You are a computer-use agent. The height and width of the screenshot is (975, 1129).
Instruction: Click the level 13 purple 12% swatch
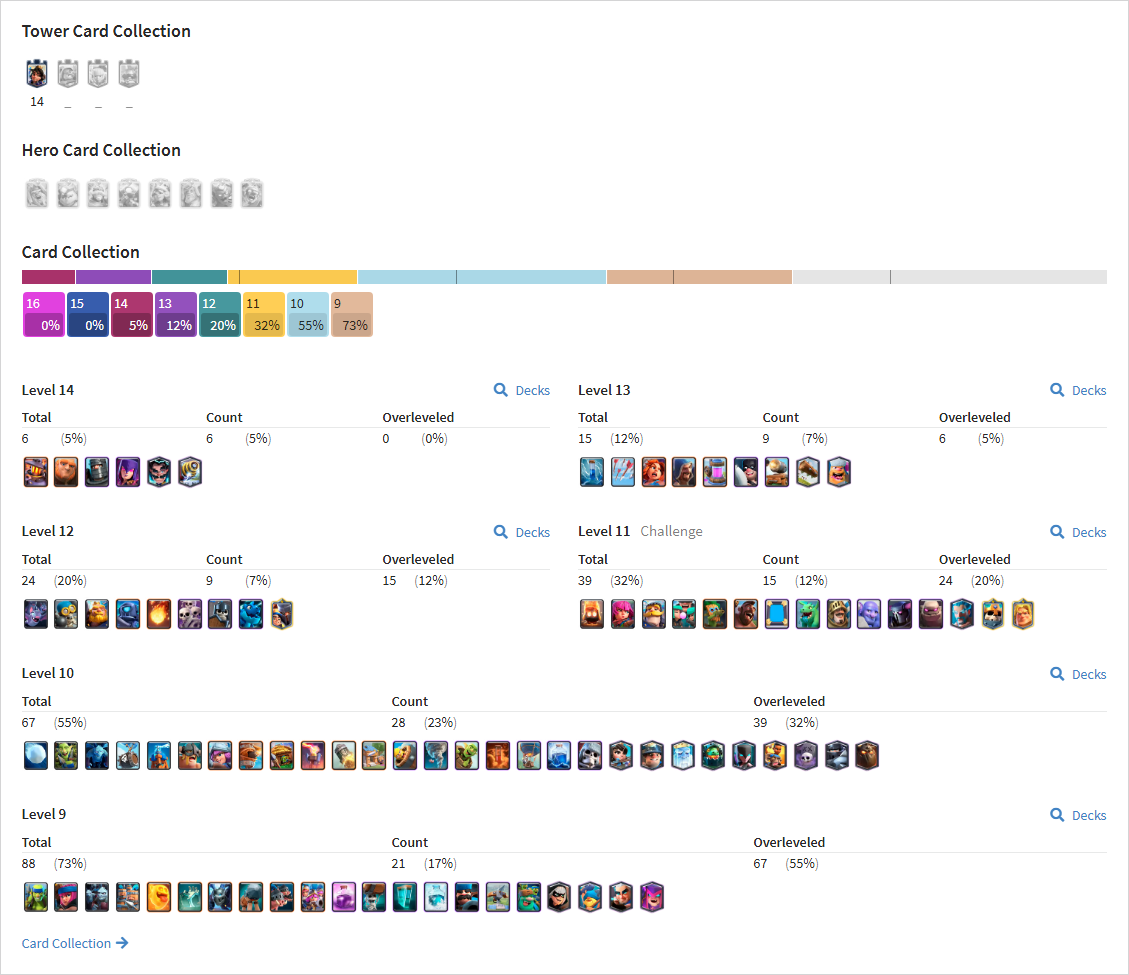click(176, 315)
